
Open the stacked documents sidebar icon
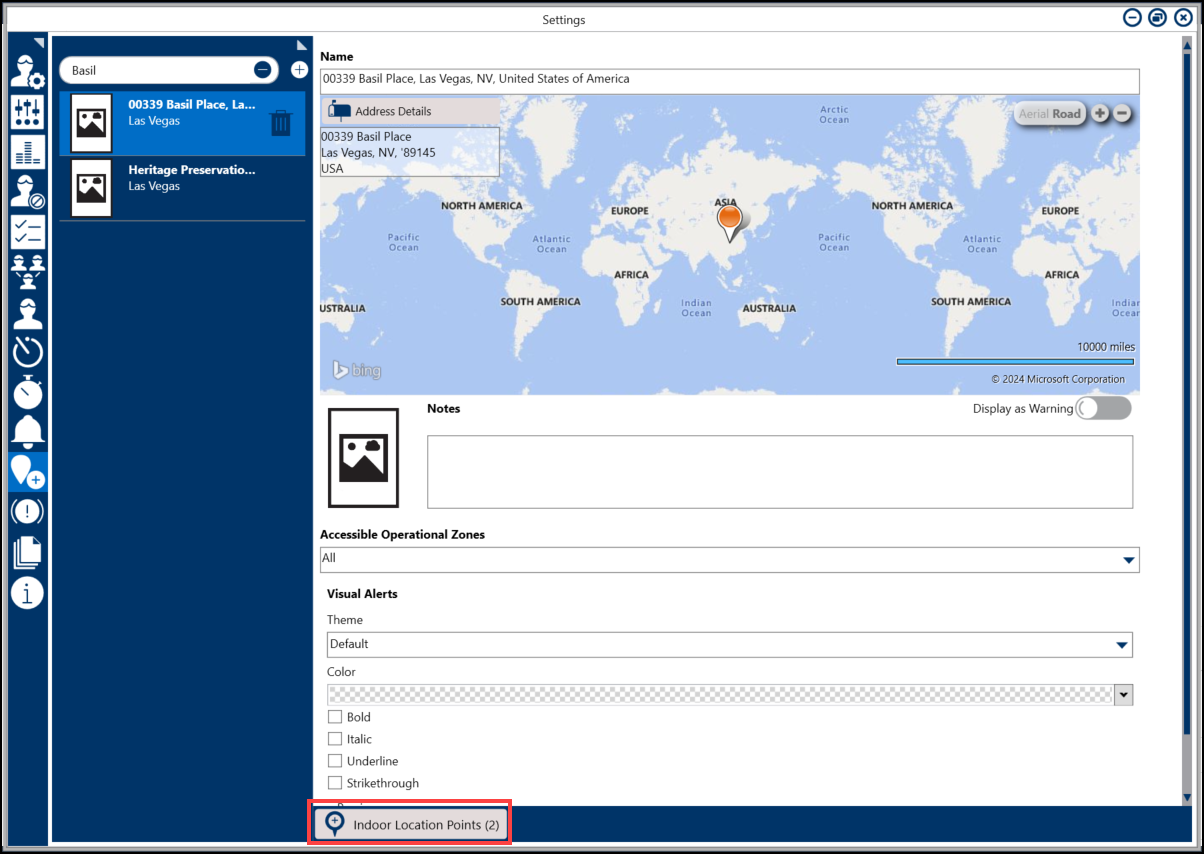(x=28, y=552)
